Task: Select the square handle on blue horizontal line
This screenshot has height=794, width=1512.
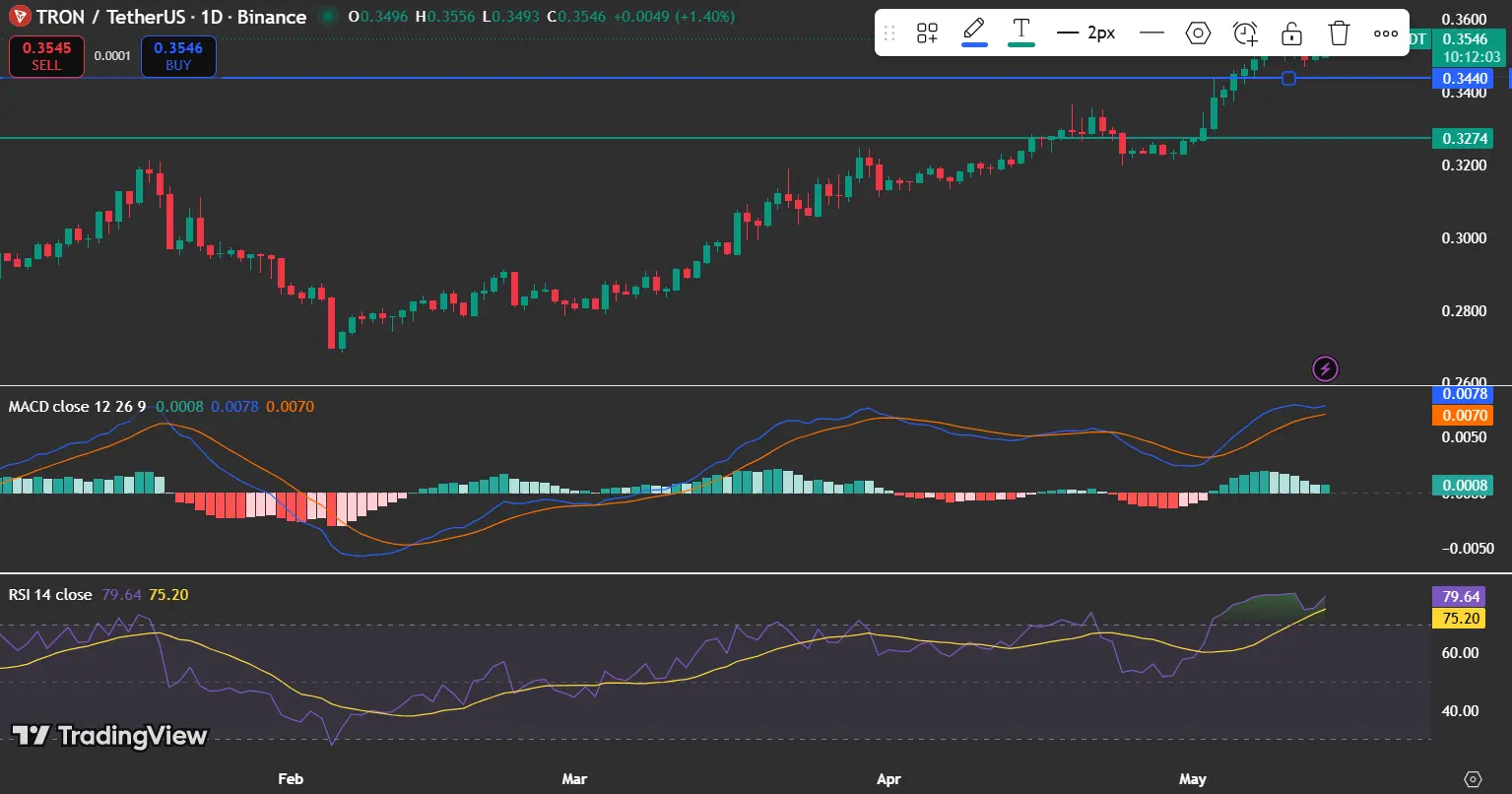Action: click(1288, 78)
